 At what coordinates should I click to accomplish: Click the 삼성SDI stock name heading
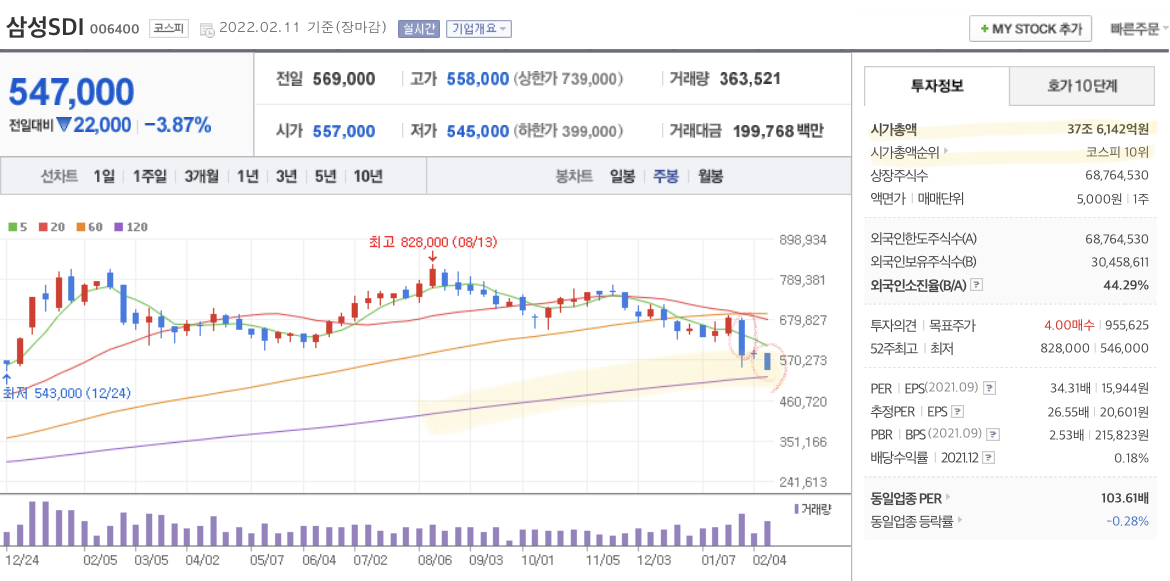pyautogui.click(x=46, y=28)
